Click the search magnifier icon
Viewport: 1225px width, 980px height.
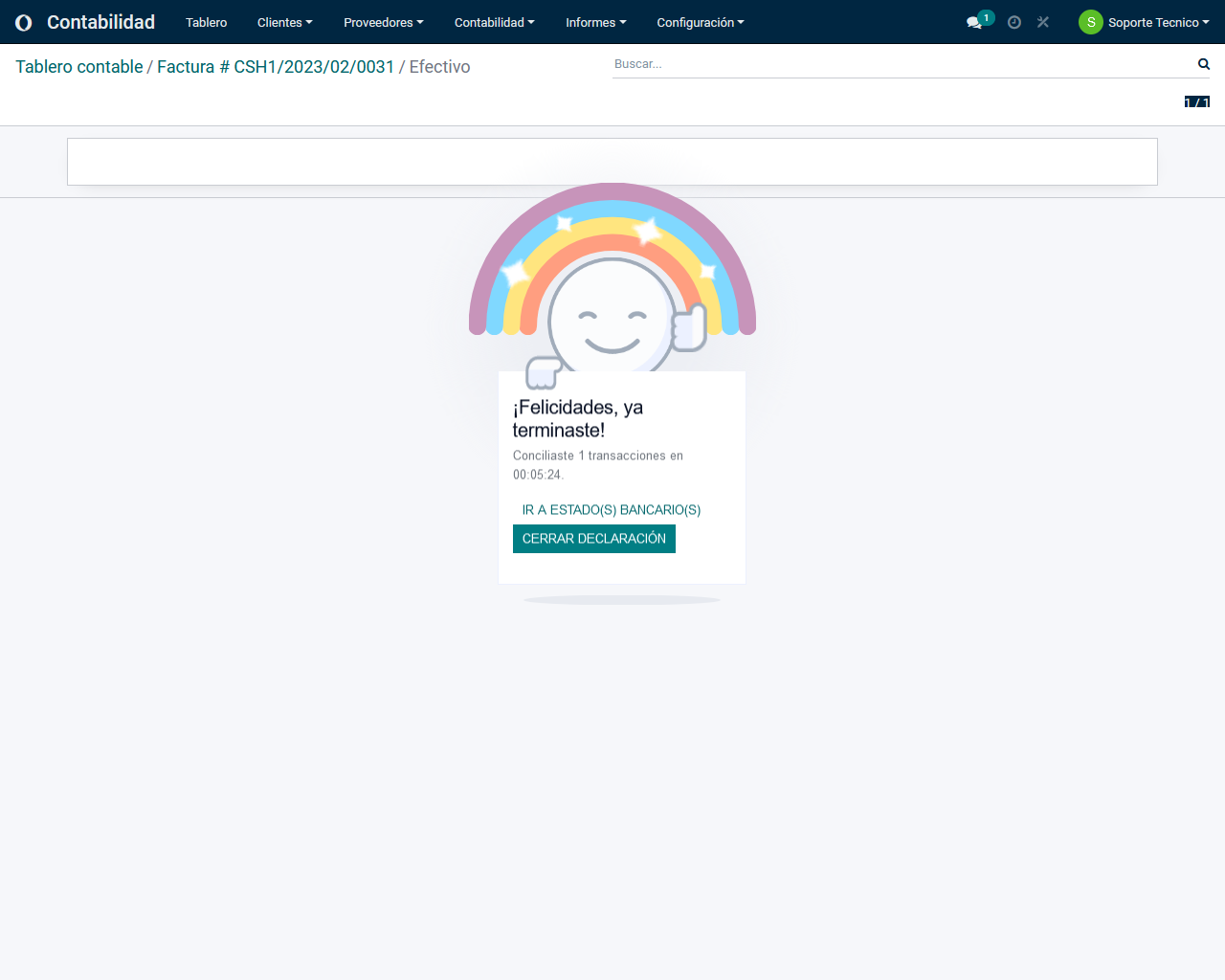(x=1203, y=64)
